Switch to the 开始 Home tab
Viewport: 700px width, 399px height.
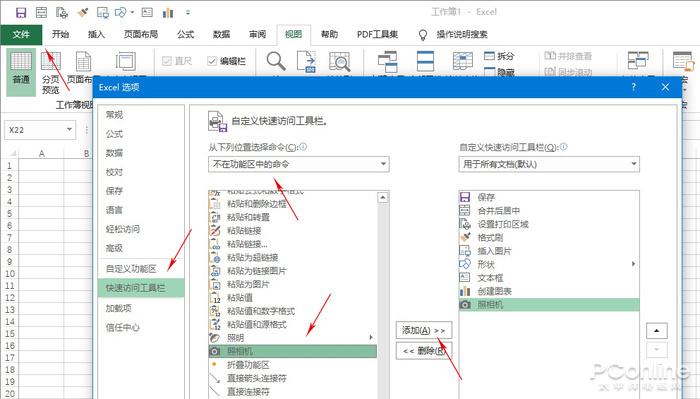pyautogui.click(x=60, y=34)
